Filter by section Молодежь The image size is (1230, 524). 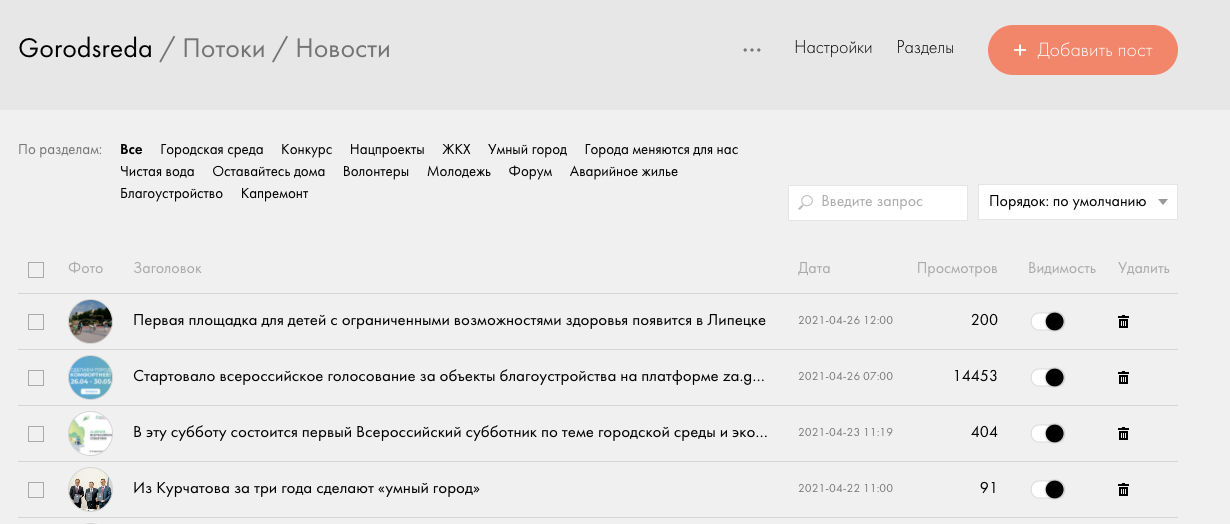tap(459, 172)
